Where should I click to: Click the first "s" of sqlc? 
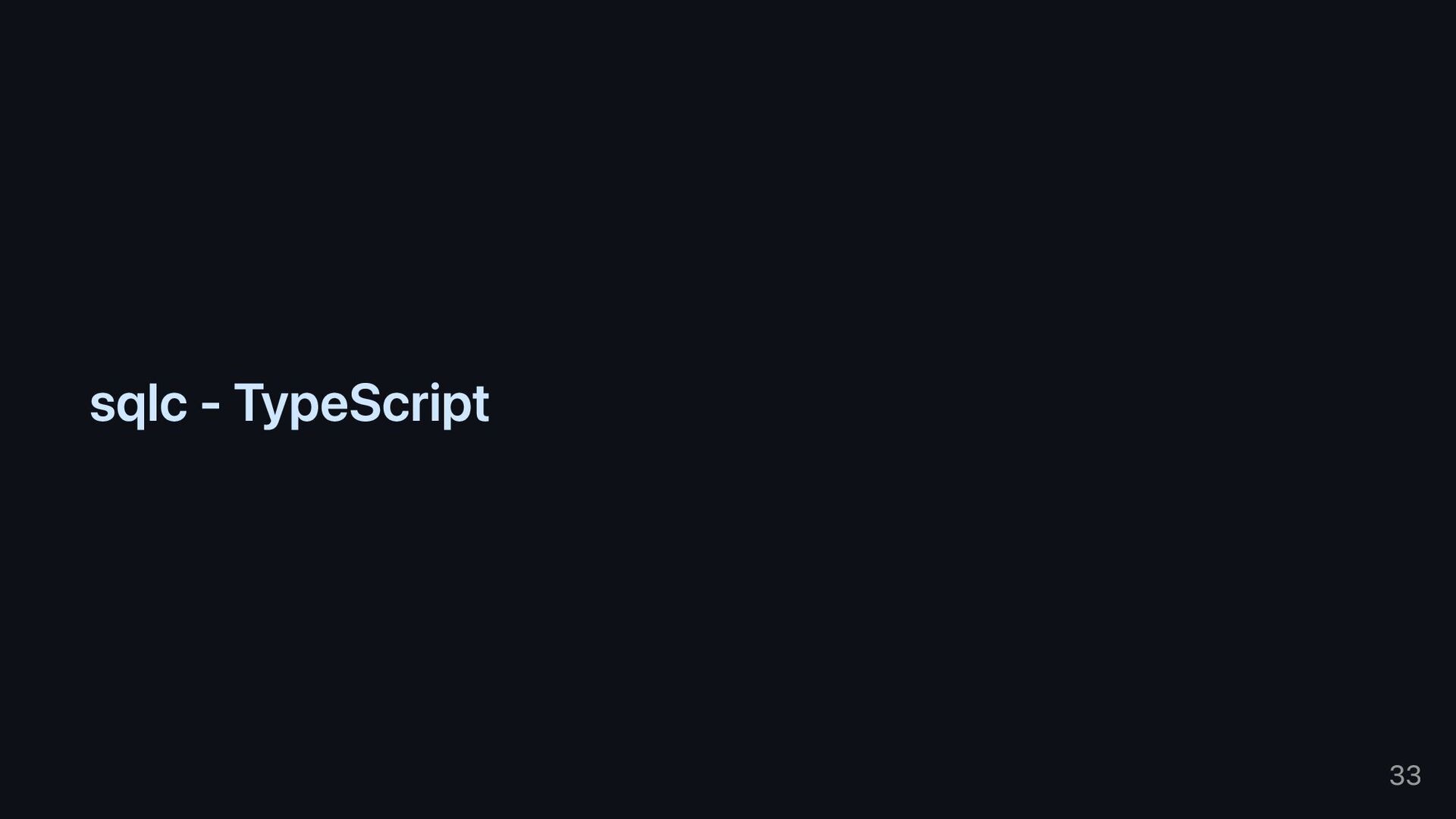(x=102, y=407)
